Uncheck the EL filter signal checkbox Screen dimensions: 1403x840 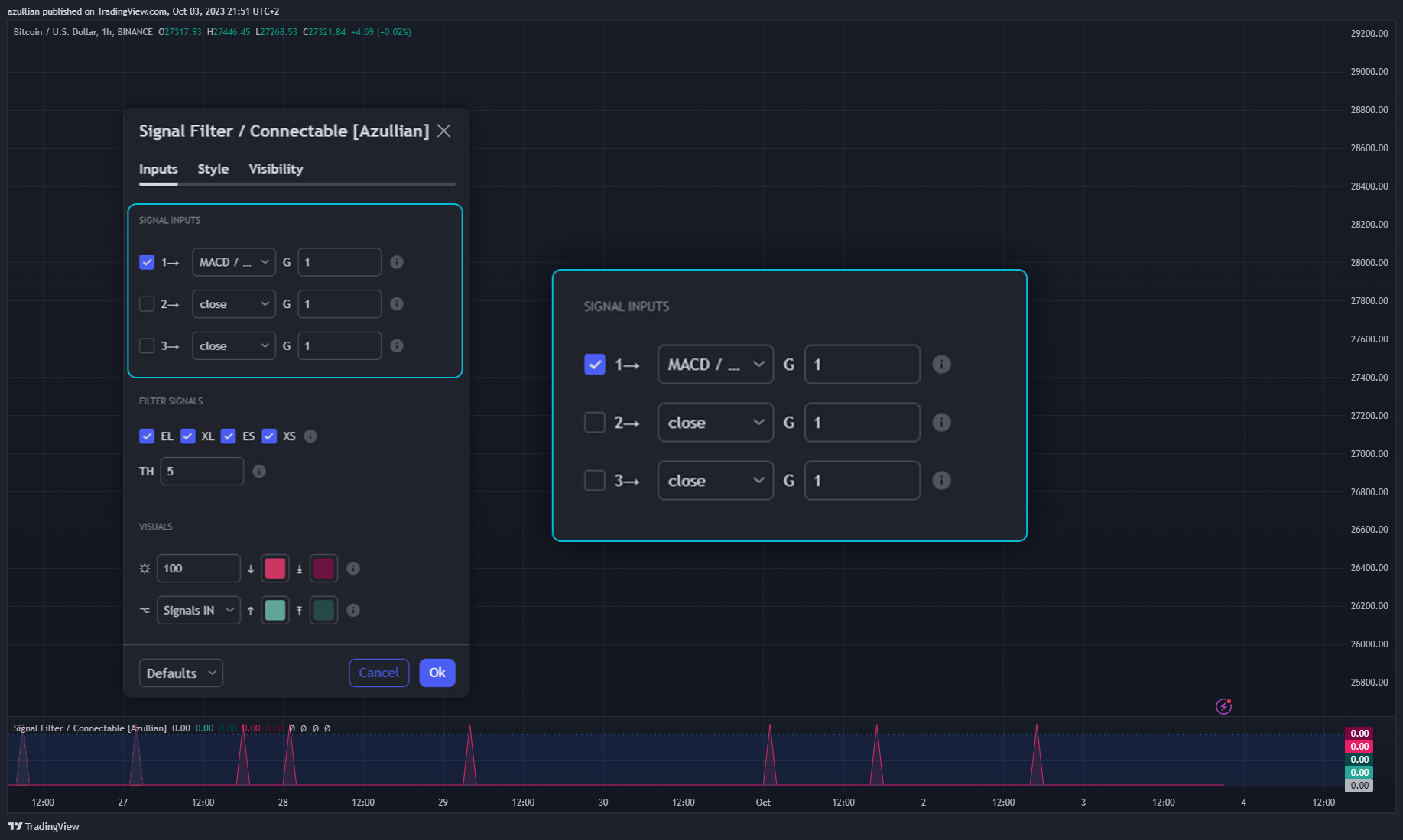(147, 436)
